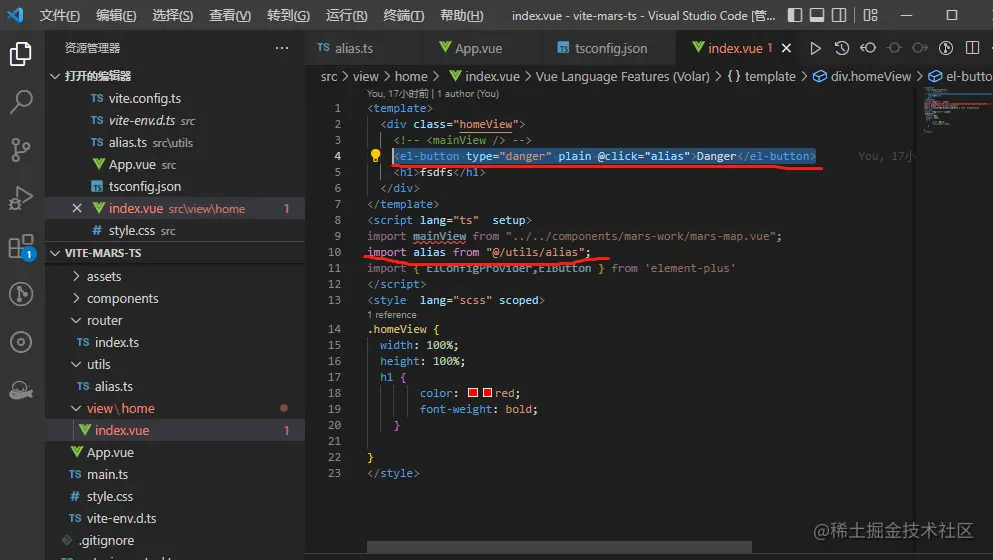The height and width of the screenshot is (560, 993).
Task: Open .gitignore in file tree
Action: tap(106, 540)
